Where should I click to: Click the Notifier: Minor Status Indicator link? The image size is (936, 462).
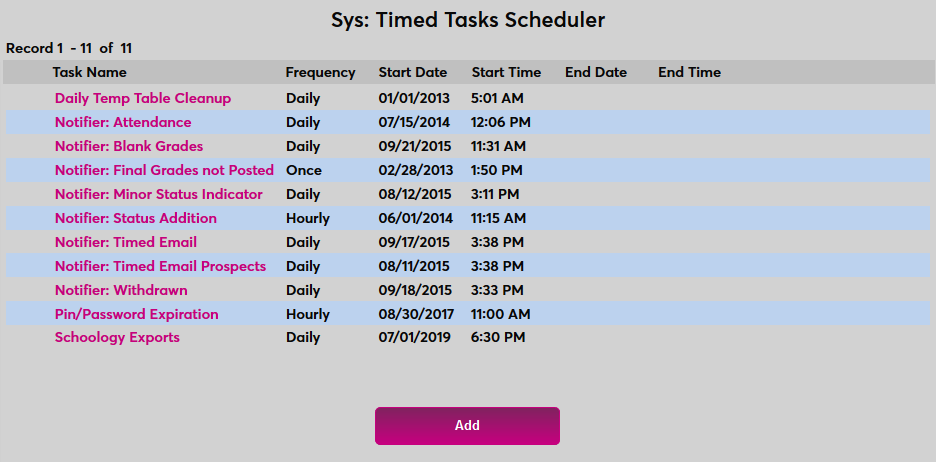(x=159, y=194)
